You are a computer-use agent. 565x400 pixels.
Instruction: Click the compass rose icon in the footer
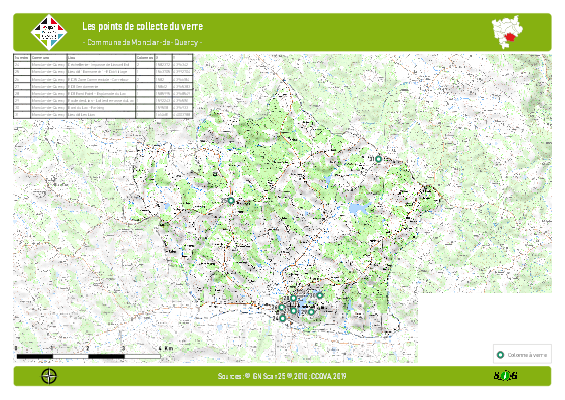click(49, 376)
